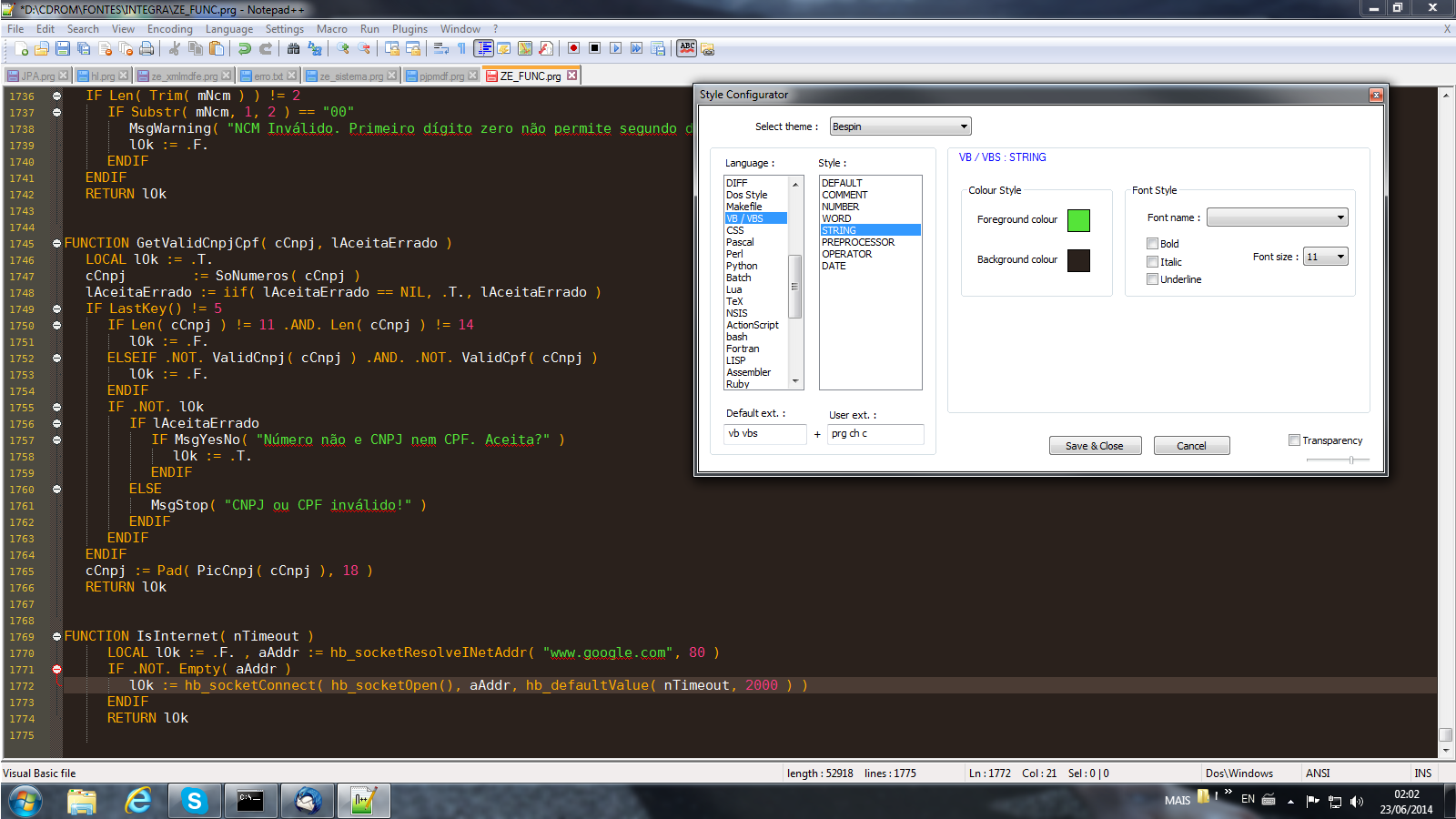1456x819 pixels.
Task: Click the Print toolbar icon
Action: tap(147, 48)
